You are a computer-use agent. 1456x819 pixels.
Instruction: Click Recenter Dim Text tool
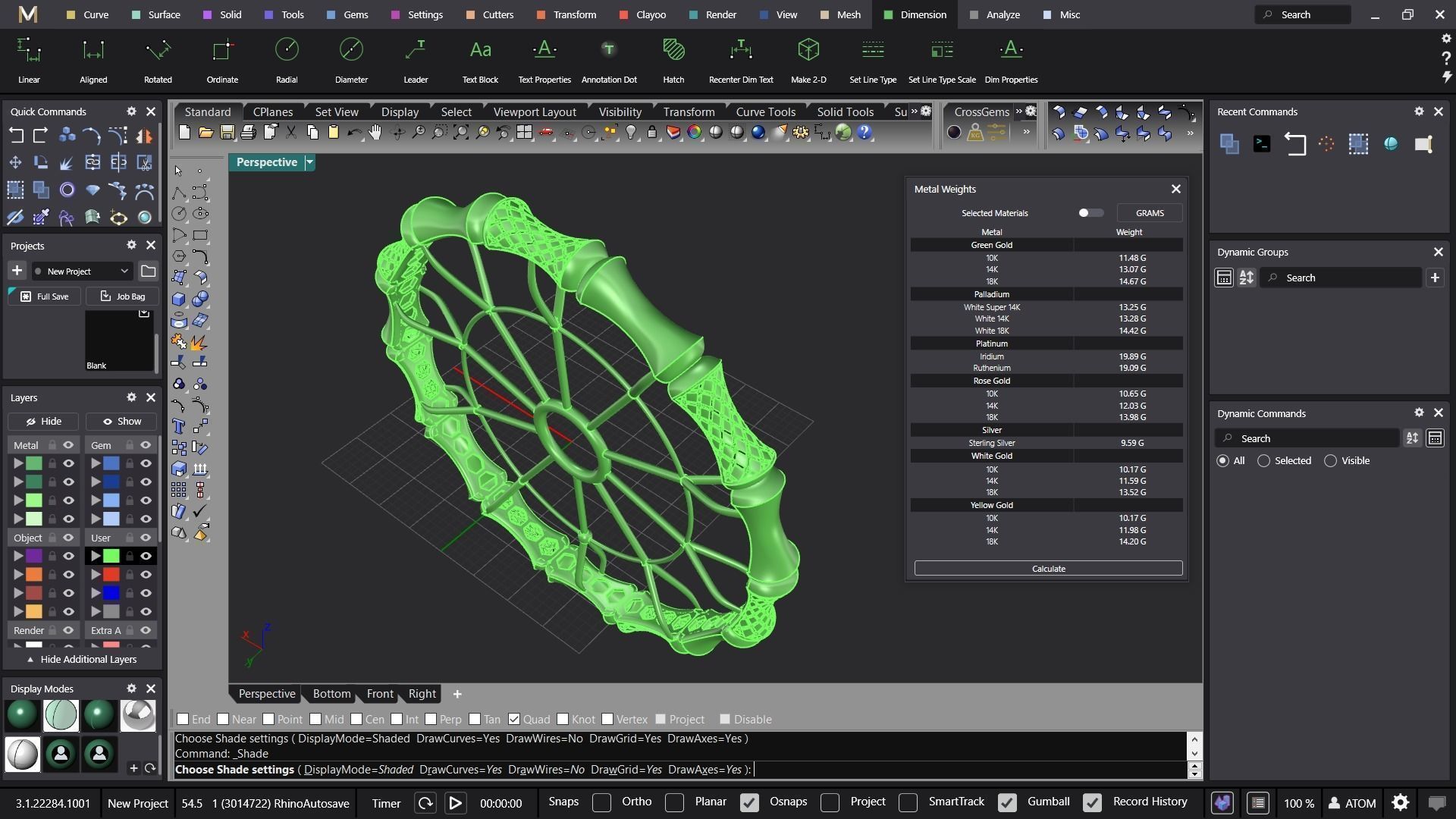[x=741, y=59]
